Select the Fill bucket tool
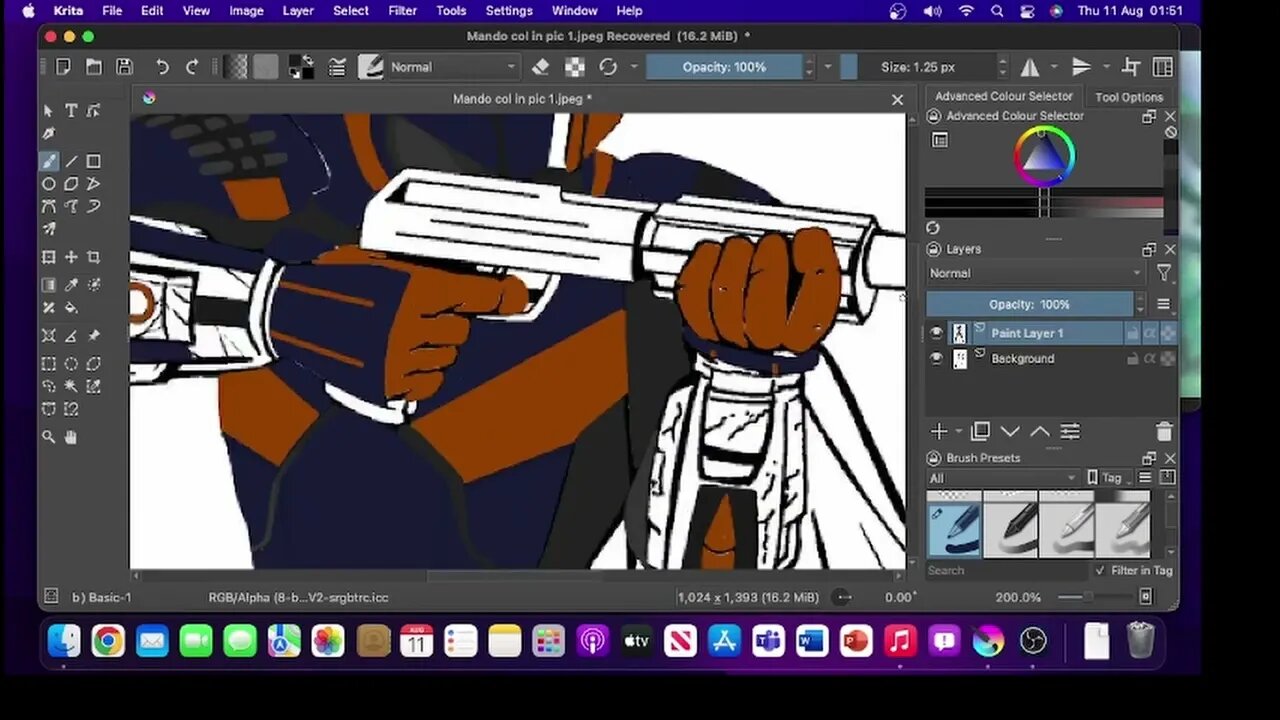Image resolution: width=1280 pixels, height=720 pixels. pyautogui.click(x=71, y=307)
